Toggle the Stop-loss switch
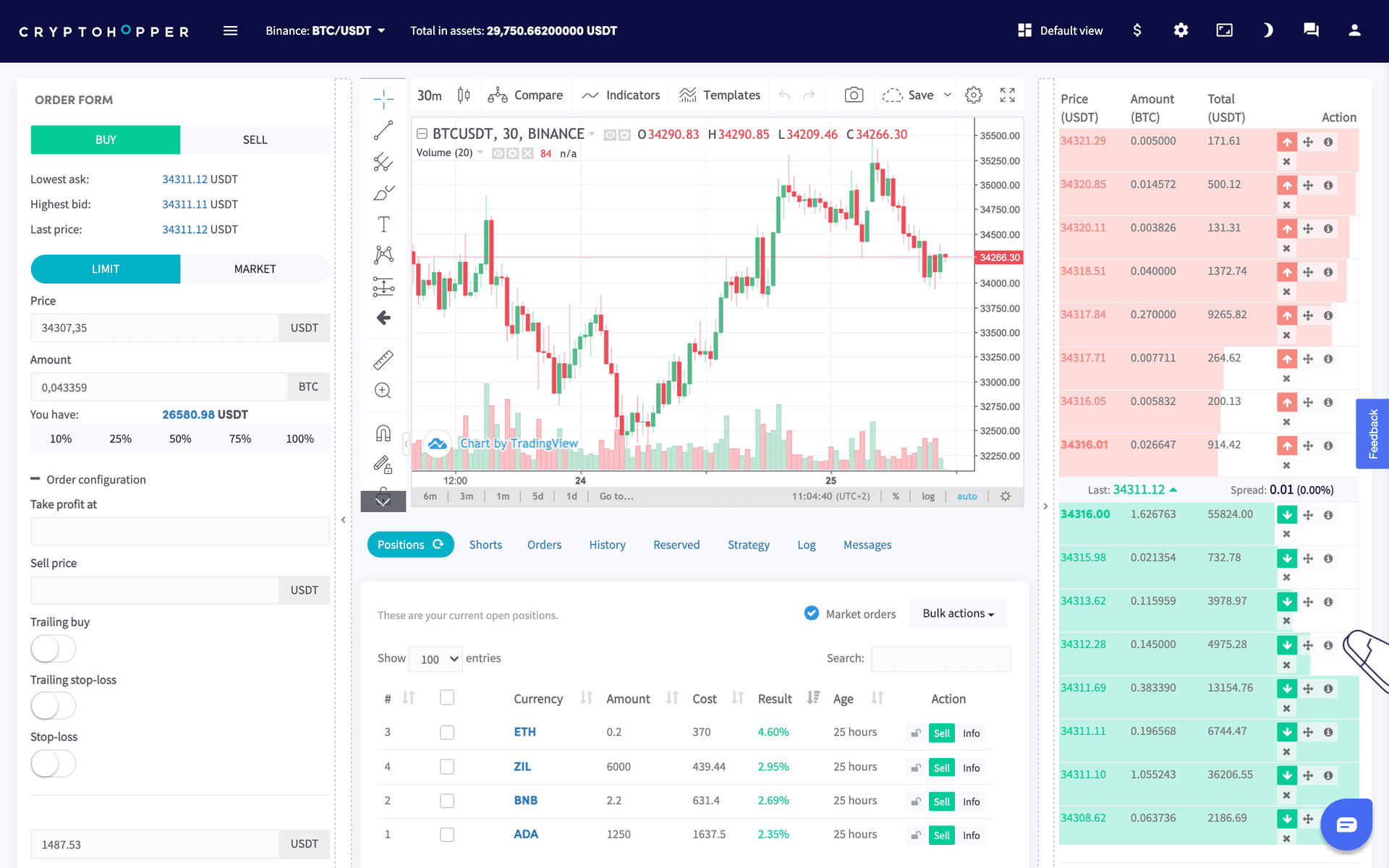 (x=52, y=764)
